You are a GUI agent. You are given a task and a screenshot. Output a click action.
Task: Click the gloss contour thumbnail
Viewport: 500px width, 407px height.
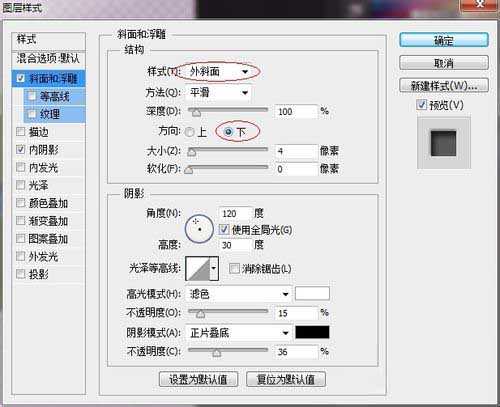tap(198, 268)
